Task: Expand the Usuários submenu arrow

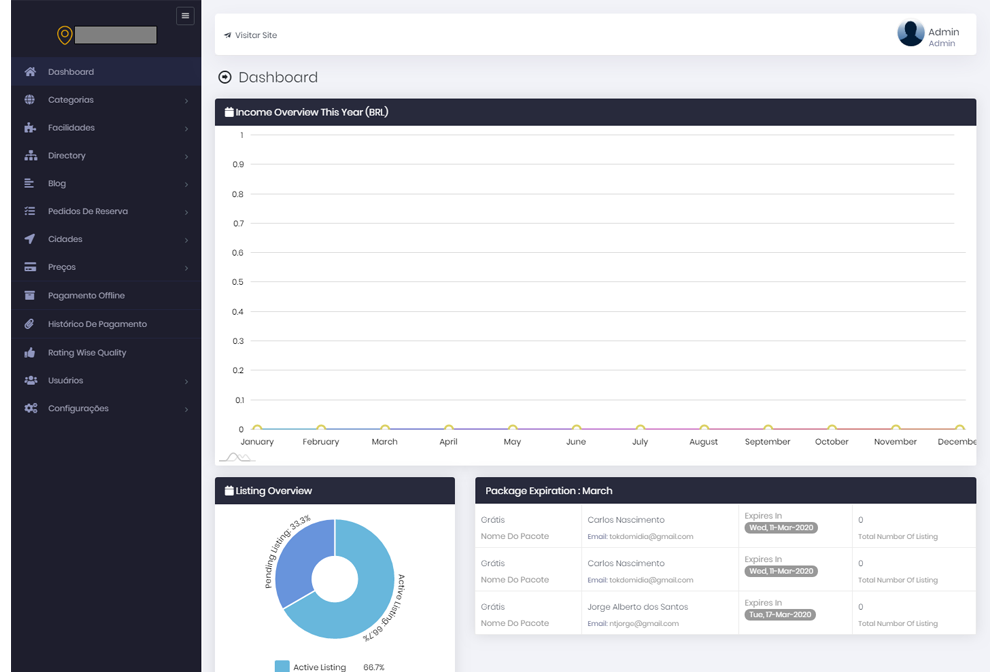Action: 186,382
